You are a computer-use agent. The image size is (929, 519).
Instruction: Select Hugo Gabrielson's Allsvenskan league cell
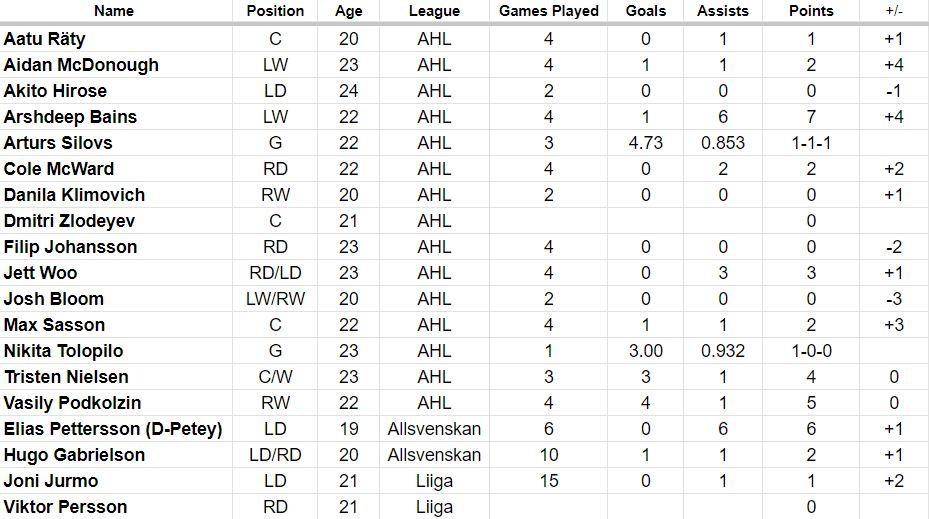pos(434,455)
